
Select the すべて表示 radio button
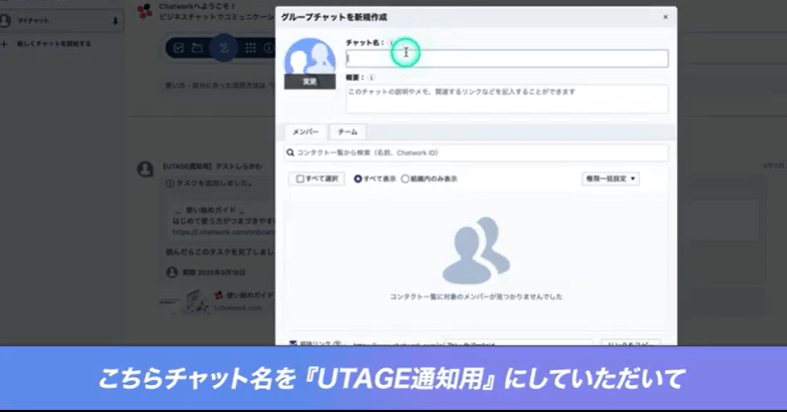tap(358, 179)
